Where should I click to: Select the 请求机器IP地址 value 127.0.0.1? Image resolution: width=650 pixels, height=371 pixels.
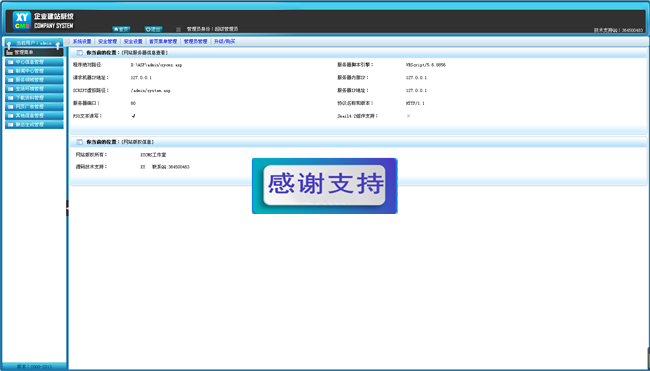[141, 78]
